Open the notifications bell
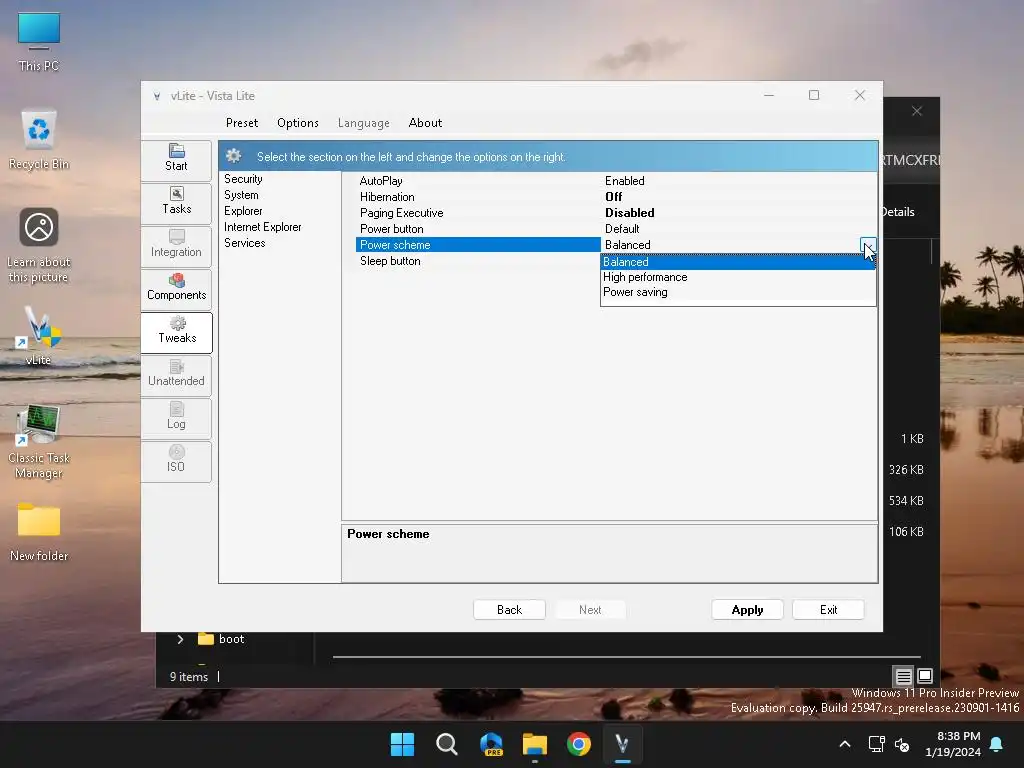 [x=997, y=744]
